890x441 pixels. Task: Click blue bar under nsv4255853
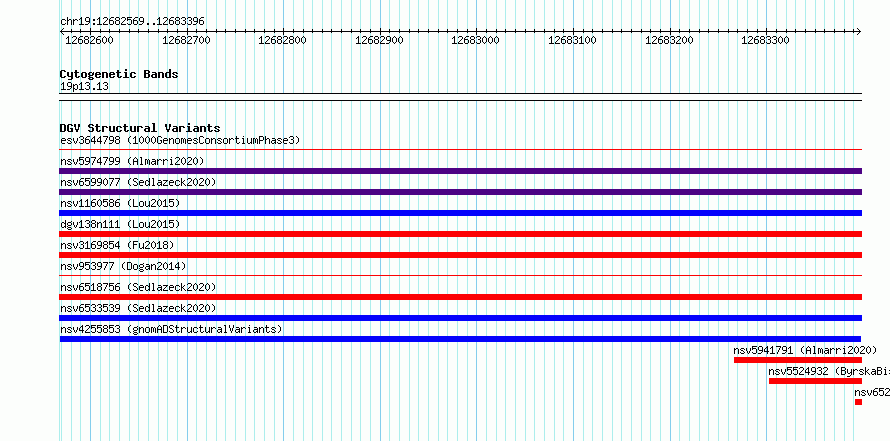[x=460, y=339]
